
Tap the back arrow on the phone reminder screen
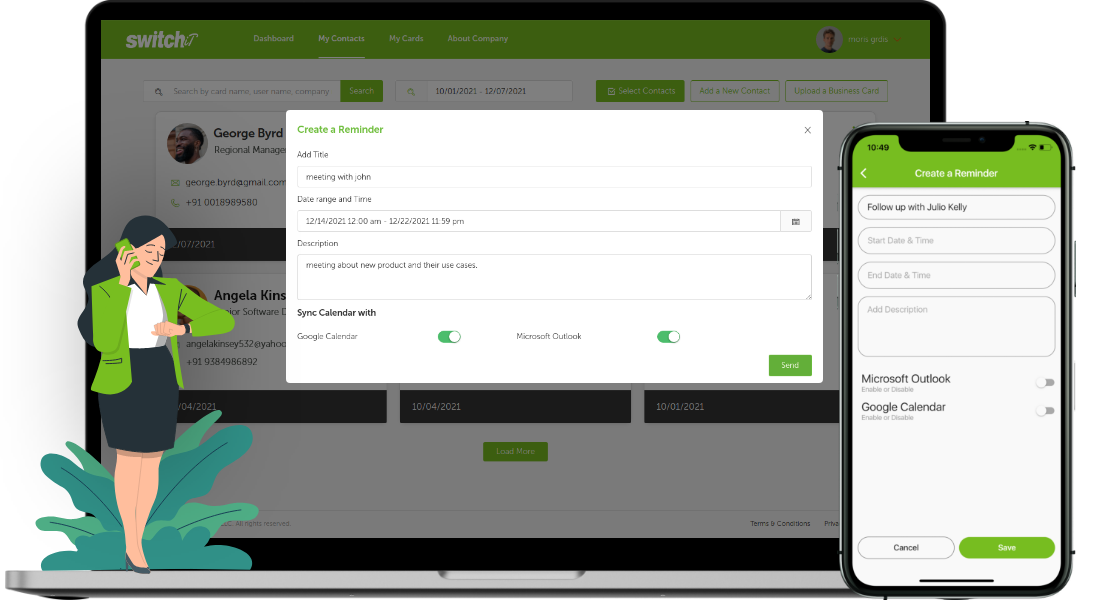(x=864, y=172)
